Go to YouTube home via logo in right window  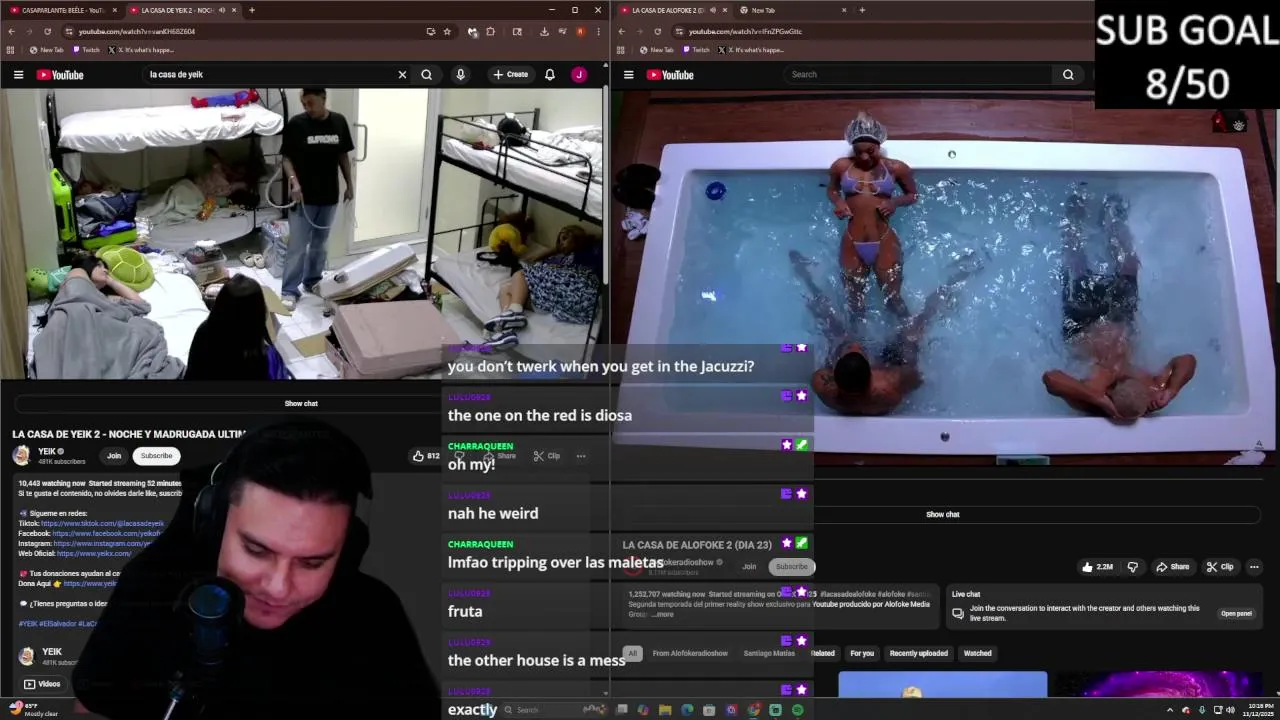[670, 75]
